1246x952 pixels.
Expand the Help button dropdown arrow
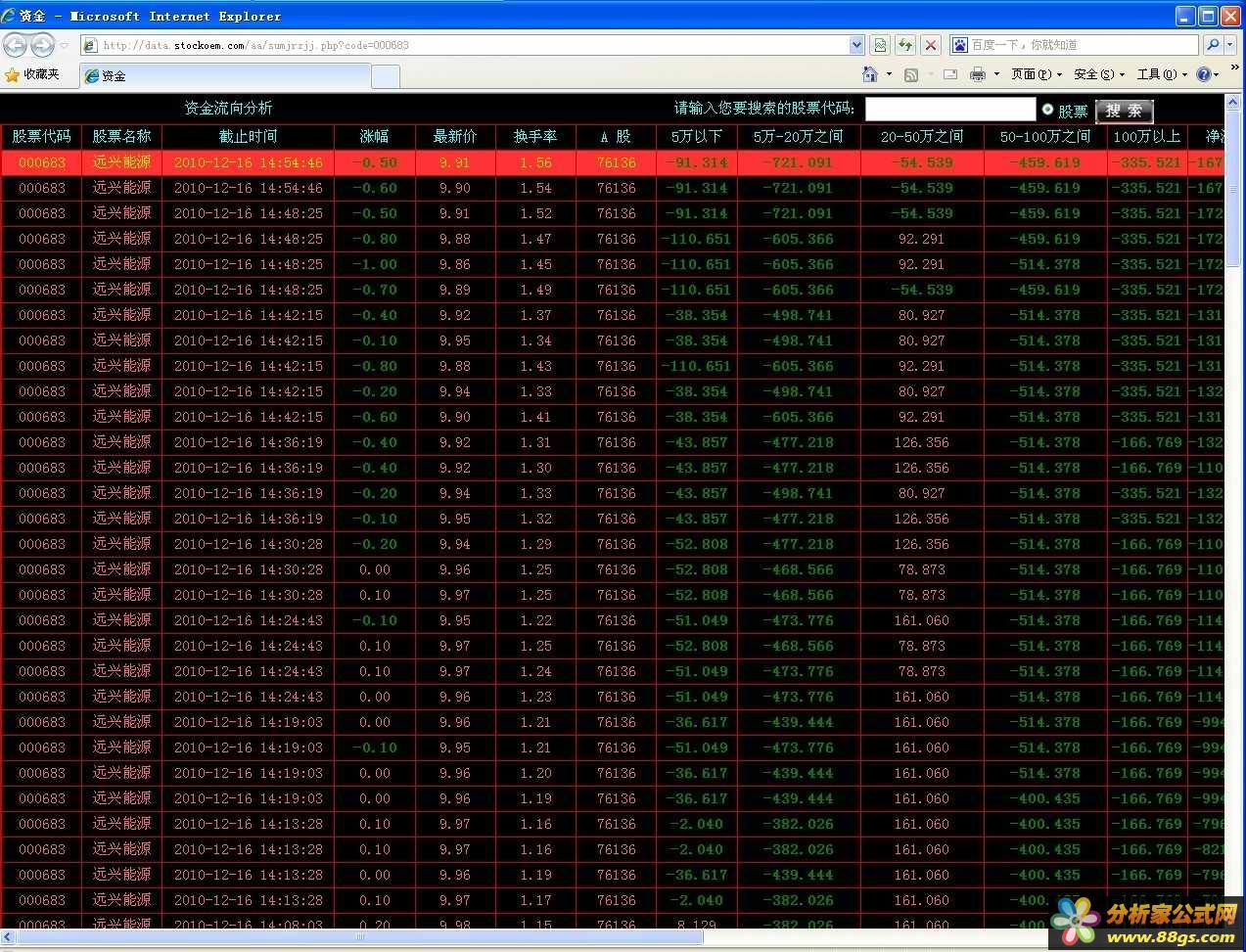[1217, 74]
